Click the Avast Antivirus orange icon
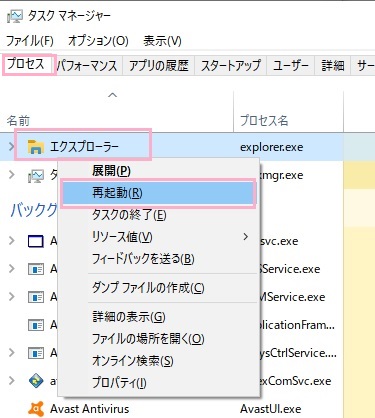Image resolution: width=375 pixels, height=418 pixels. [36, 409]
